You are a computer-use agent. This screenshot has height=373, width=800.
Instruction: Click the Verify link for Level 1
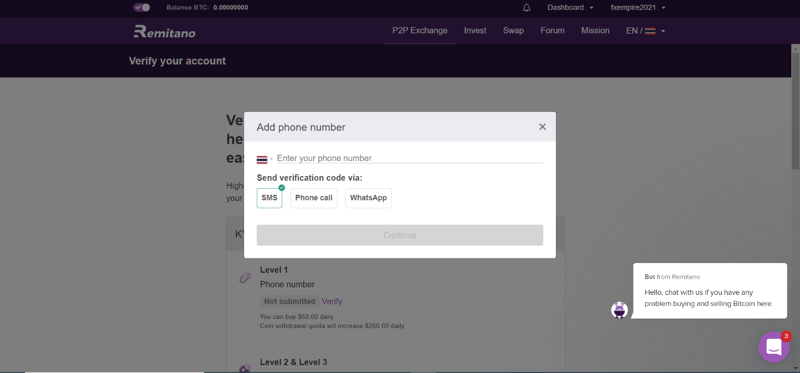[x=332, y=301]
